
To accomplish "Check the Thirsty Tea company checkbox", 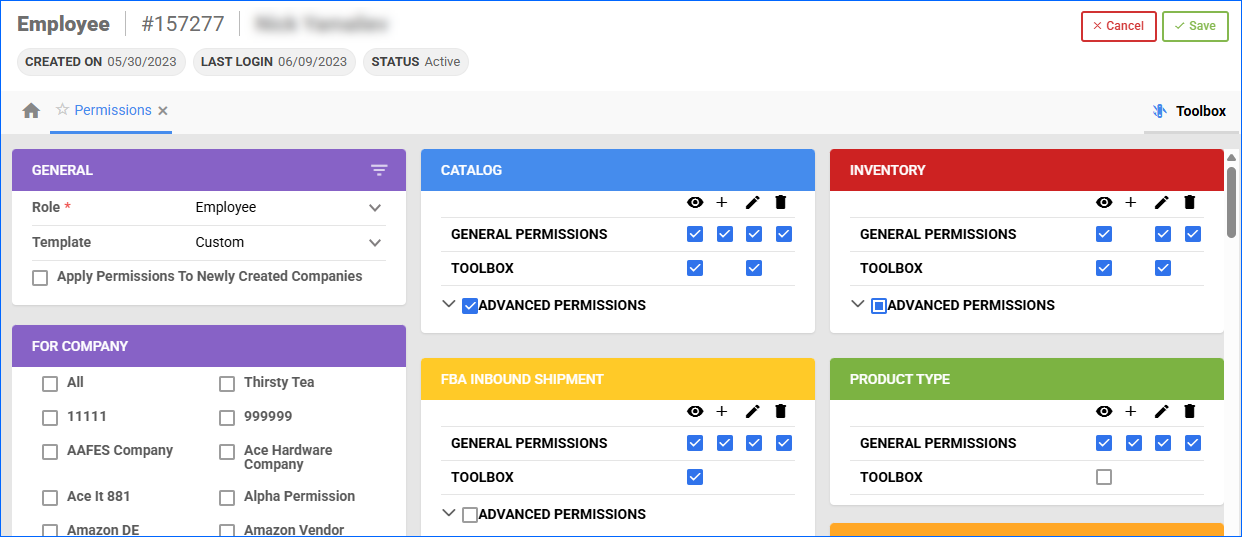I will click(227, 384).
